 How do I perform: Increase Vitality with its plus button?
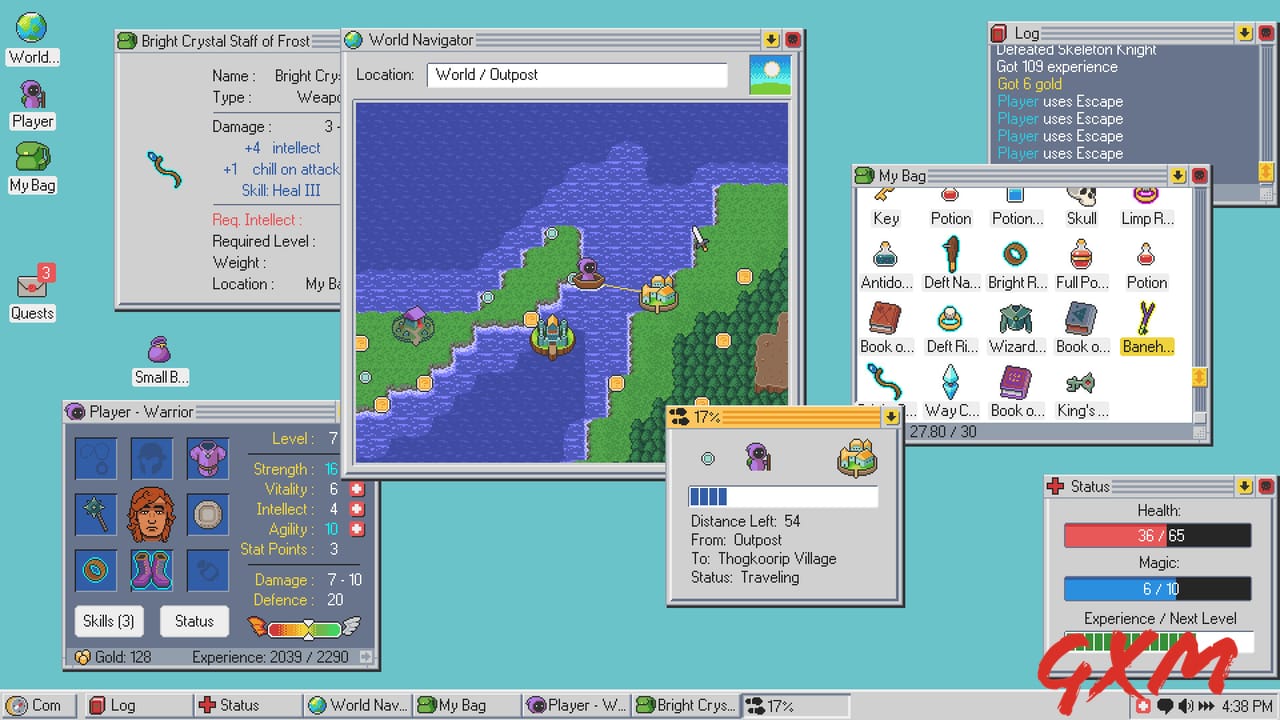tap(358, 489)
